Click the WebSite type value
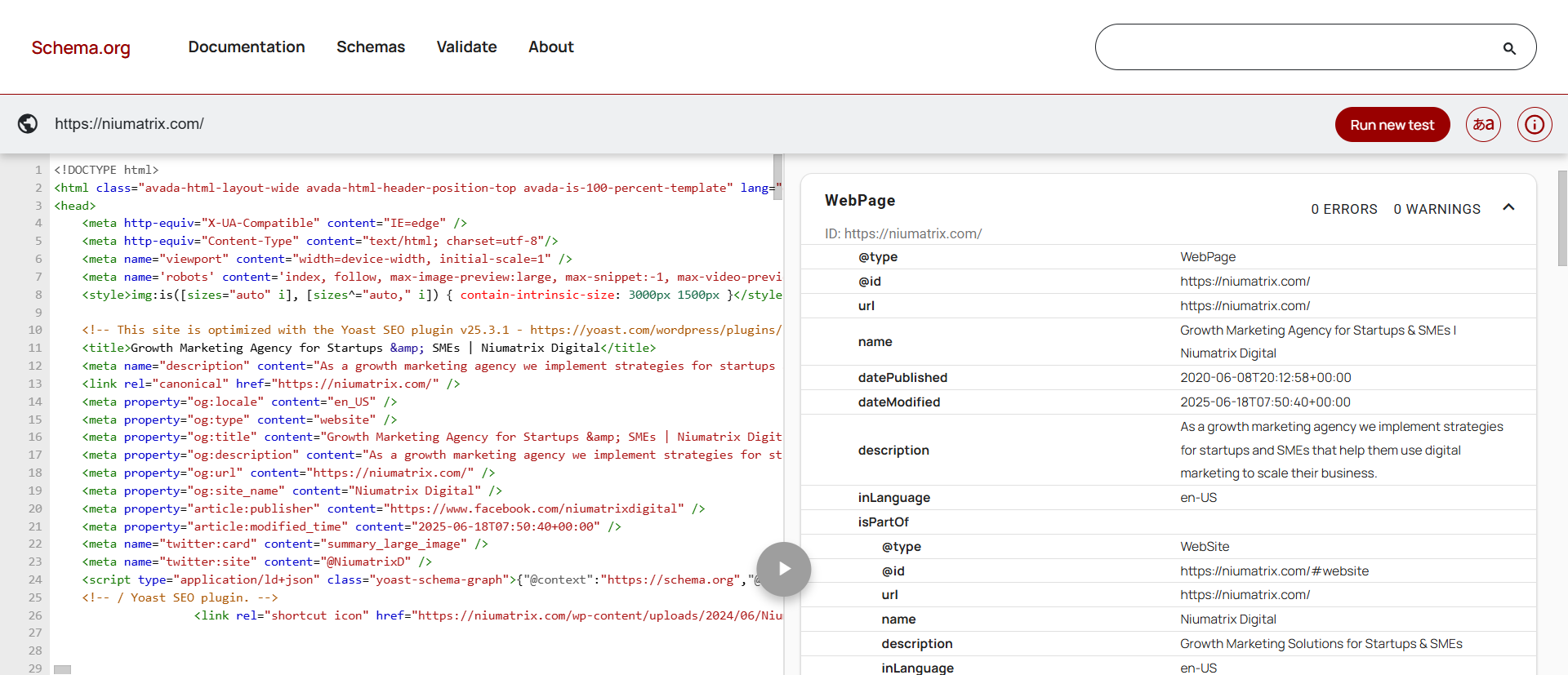The height and width of the screenshot is (675, 1568). (x=1205, y=547)
